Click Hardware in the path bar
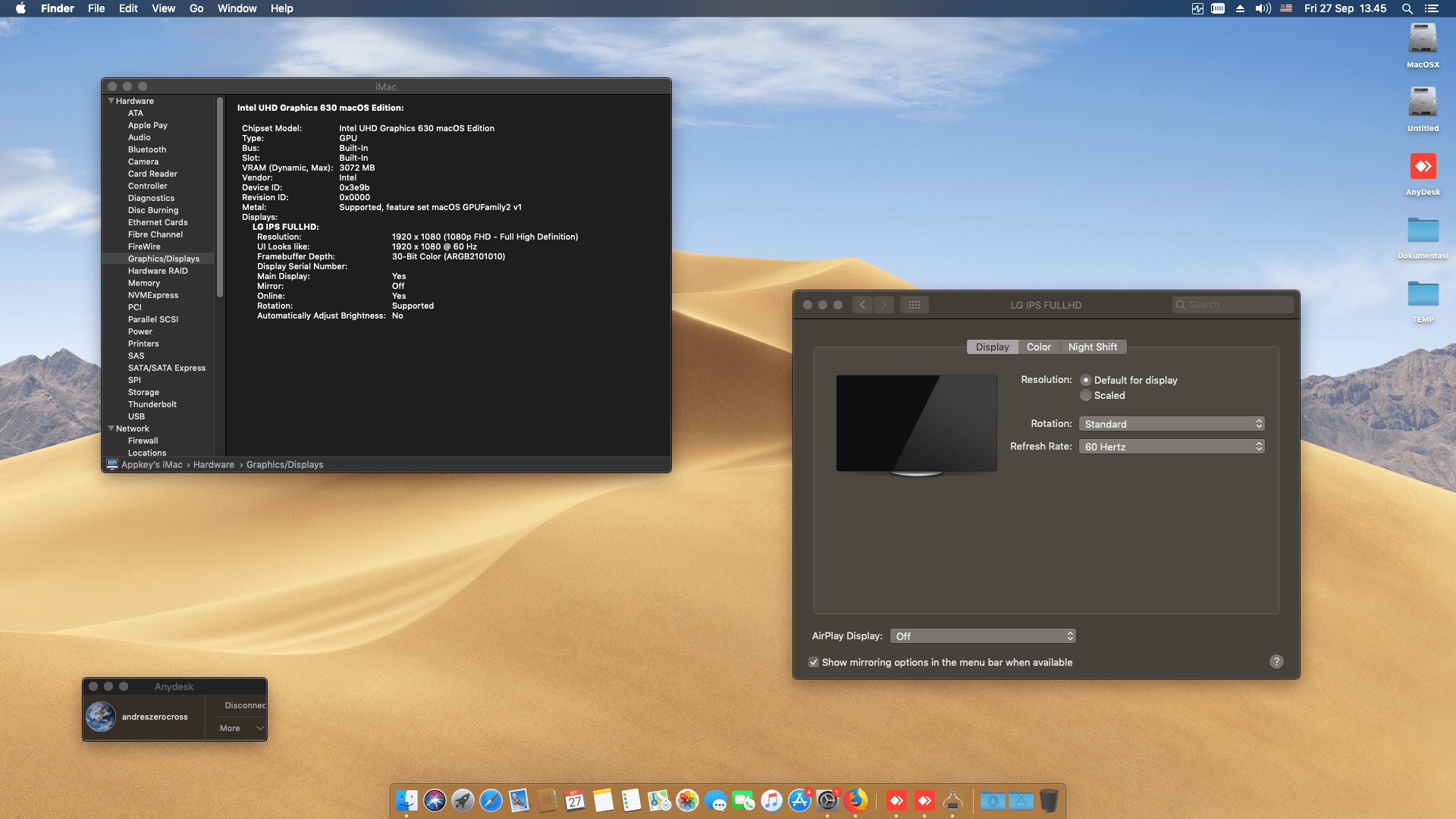Screen dimensions: 1456x819 214,465
